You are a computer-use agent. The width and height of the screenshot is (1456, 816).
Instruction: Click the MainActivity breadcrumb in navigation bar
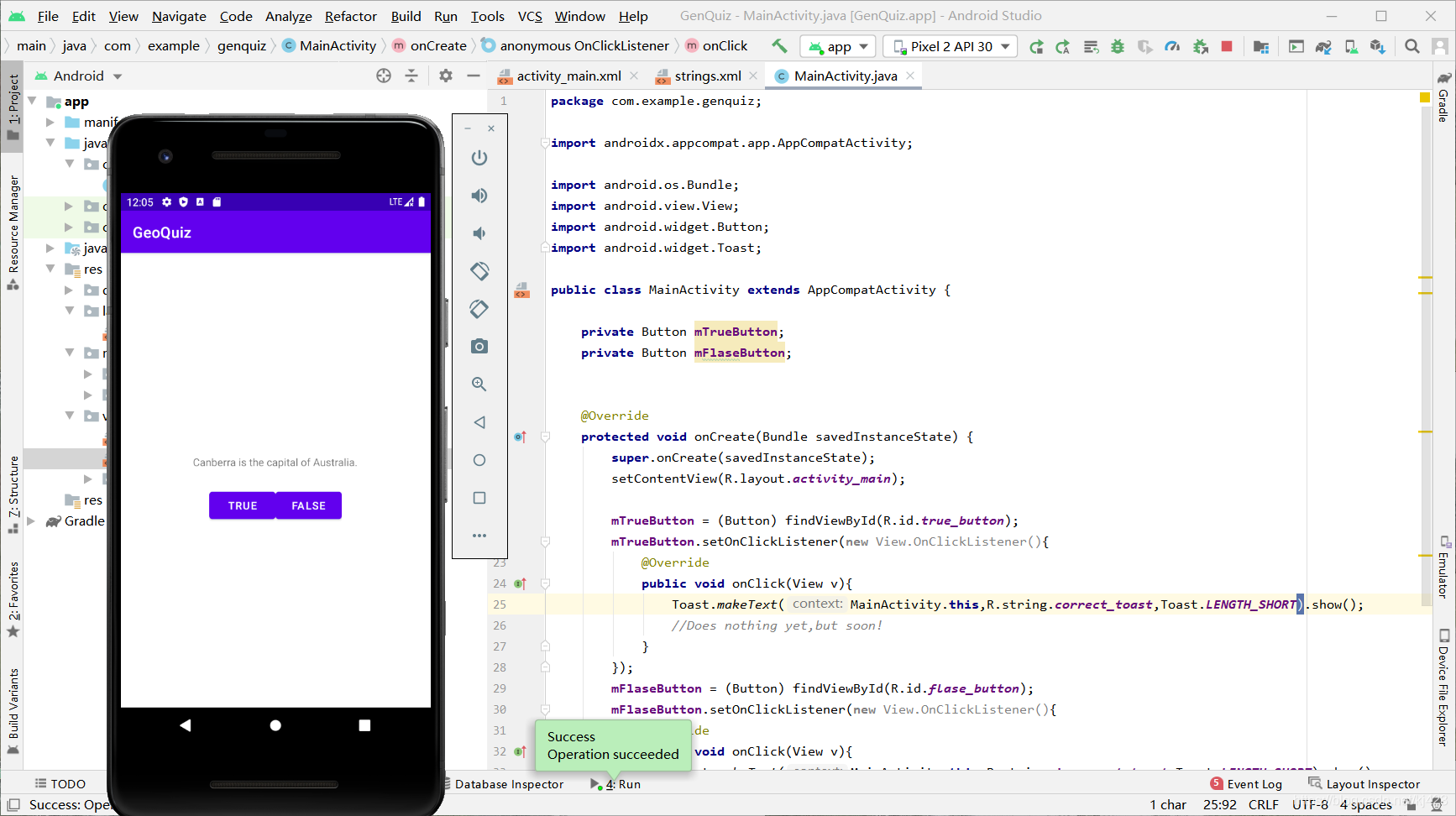330,45
